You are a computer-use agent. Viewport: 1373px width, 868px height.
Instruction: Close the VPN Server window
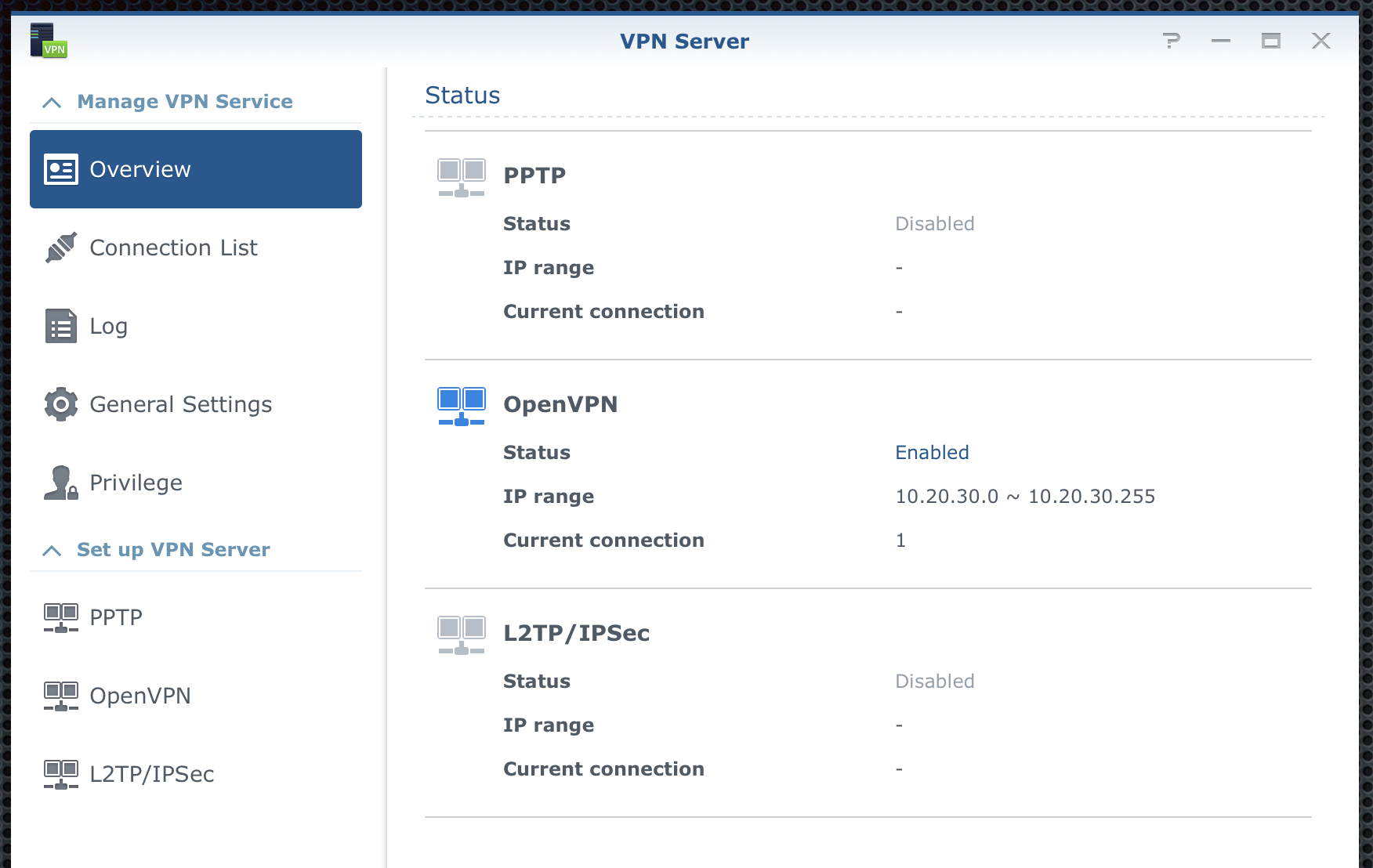(x=1321, y=41)
